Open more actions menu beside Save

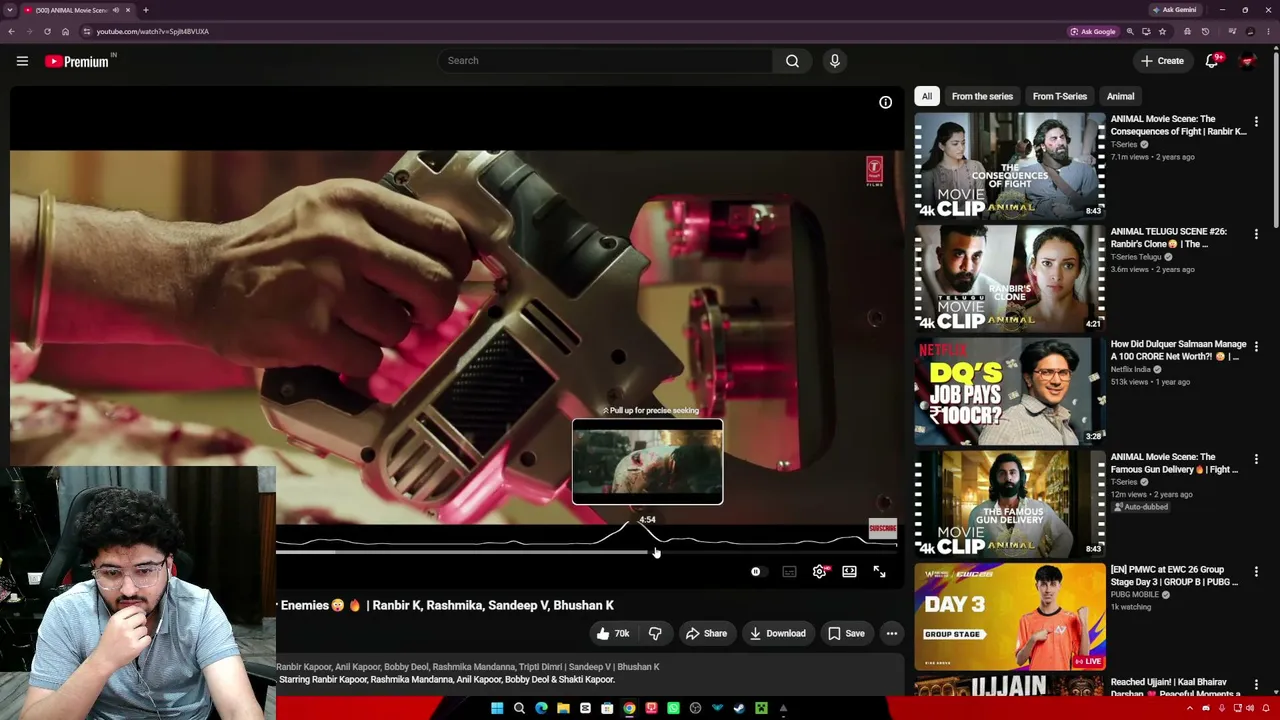(892, 633)
